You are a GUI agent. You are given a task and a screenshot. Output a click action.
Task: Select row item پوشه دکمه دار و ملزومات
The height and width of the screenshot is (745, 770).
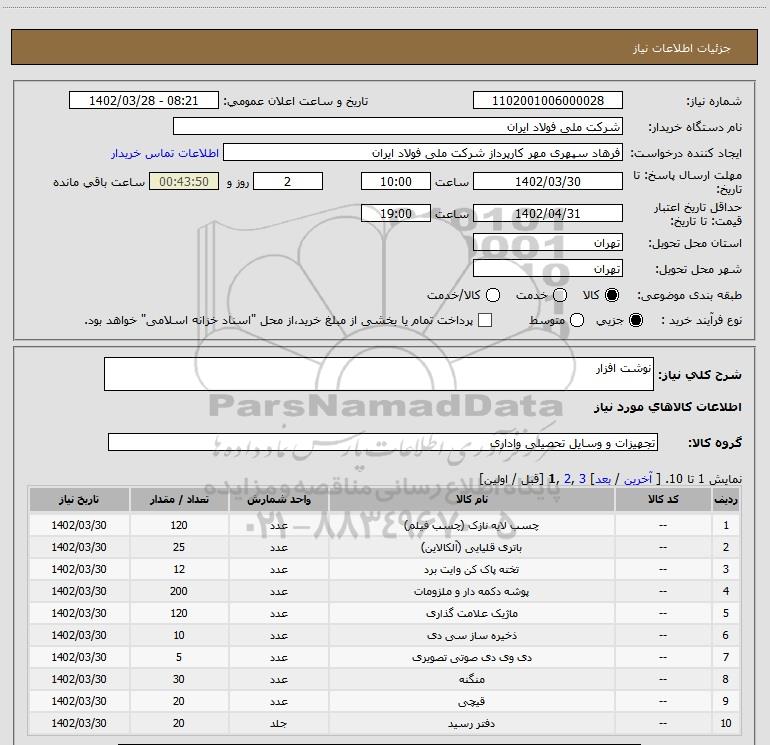point(471,592)
